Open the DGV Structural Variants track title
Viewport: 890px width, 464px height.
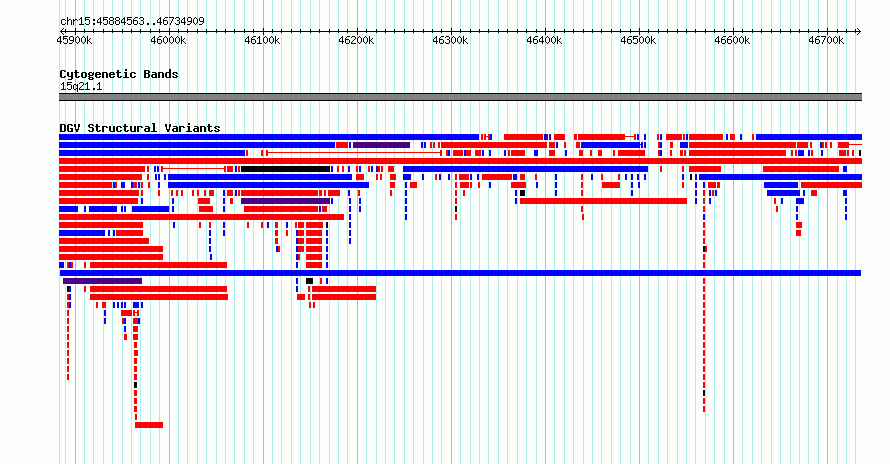140,128
